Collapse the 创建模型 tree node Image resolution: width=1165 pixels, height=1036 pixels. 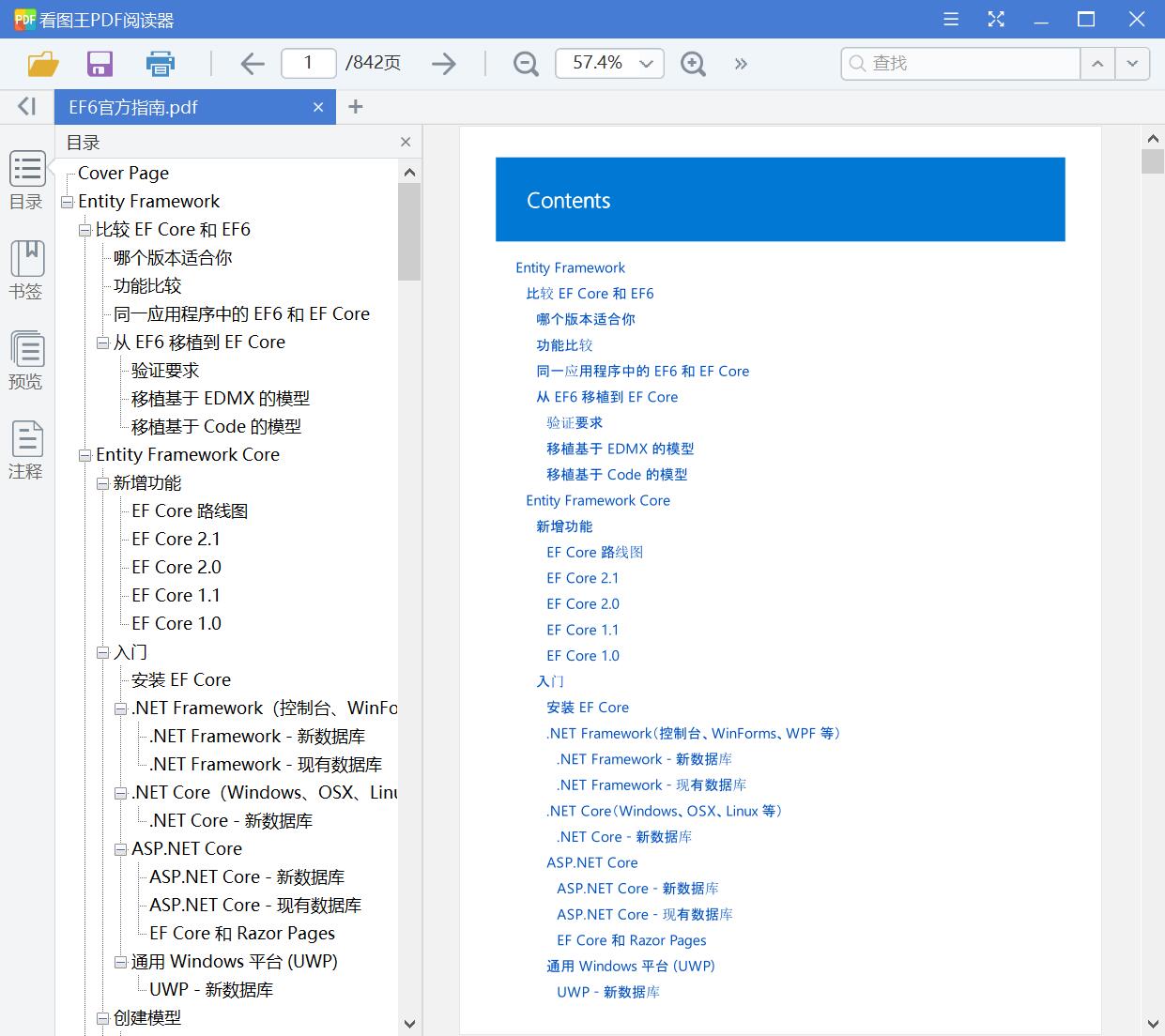point(102,1018)
